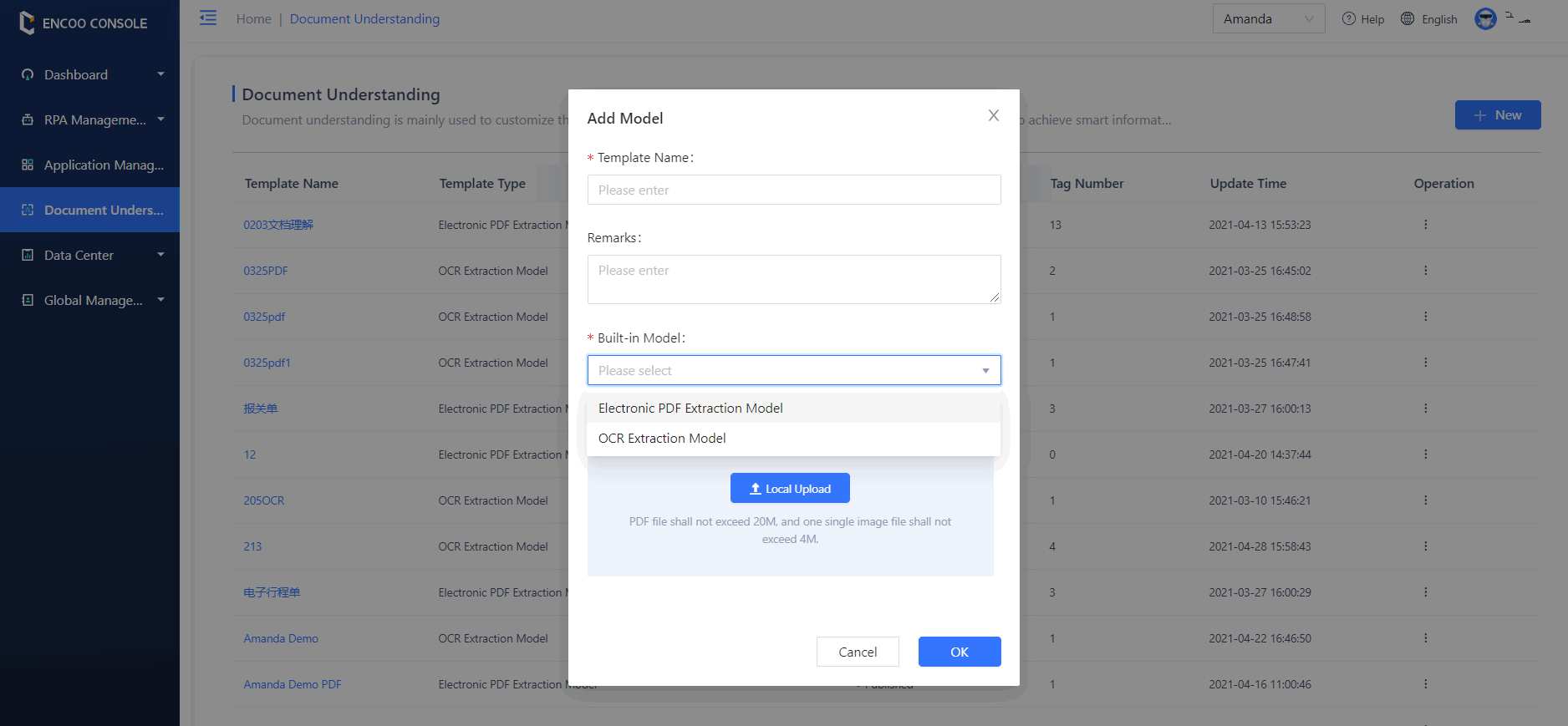Open the more options icon for 205OCR row
The image size is (1568, 726).
(x=1425, y=500)
